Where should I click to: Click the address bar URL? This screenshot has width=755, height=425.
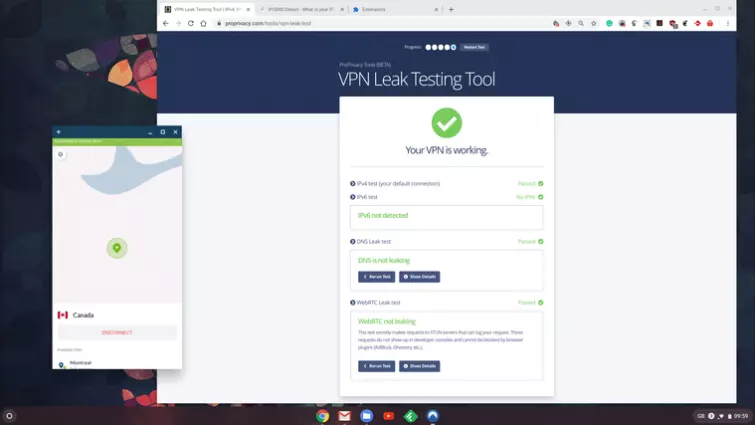[x=268, y=23]
